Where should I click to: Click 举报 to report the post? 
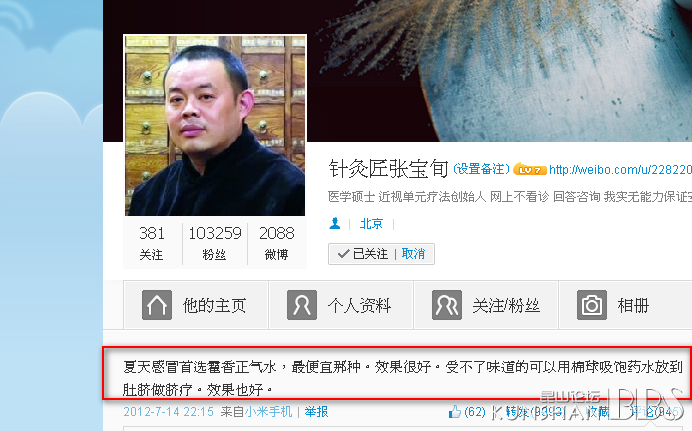pyautogui.click(x=316, y=412)
